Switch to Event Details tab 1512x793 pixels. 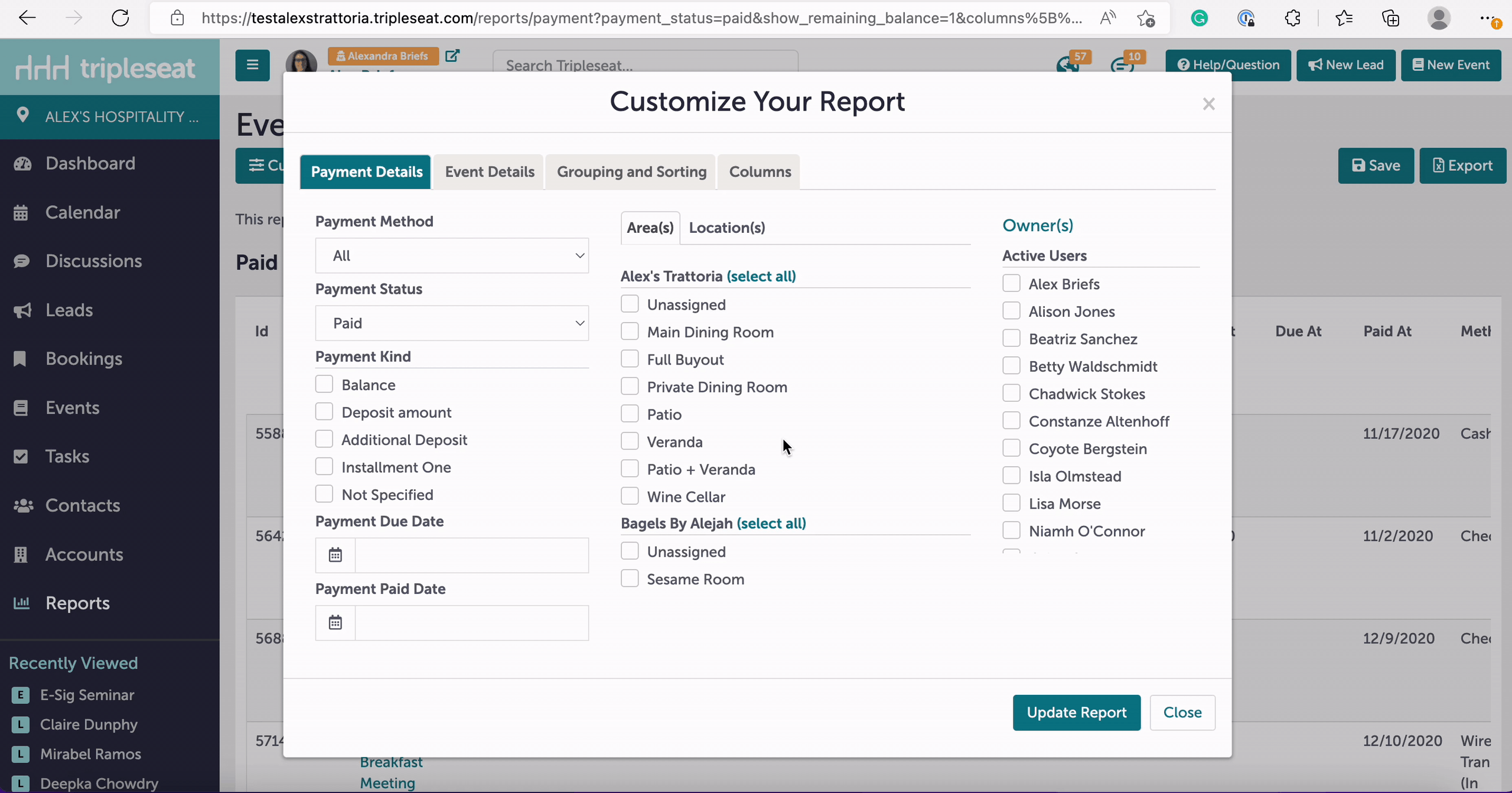(490, 172)
